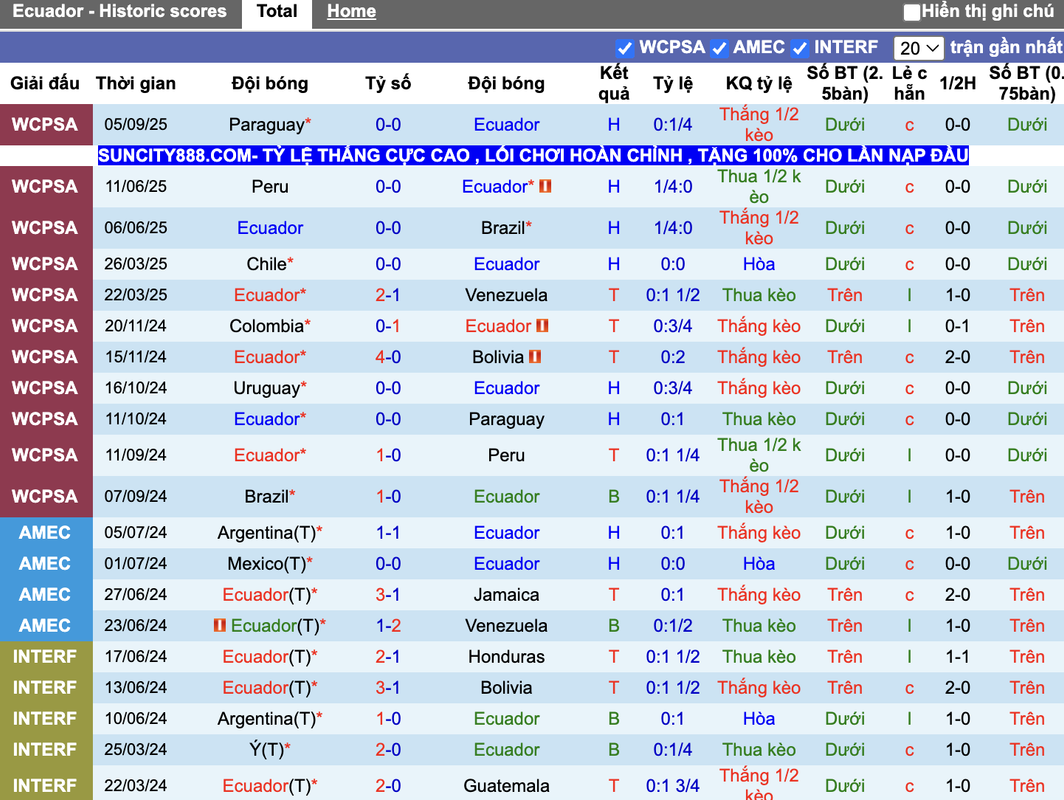Click the INTERF league cell for 17/06/24

pyautogui.click(x=45, y=657)
